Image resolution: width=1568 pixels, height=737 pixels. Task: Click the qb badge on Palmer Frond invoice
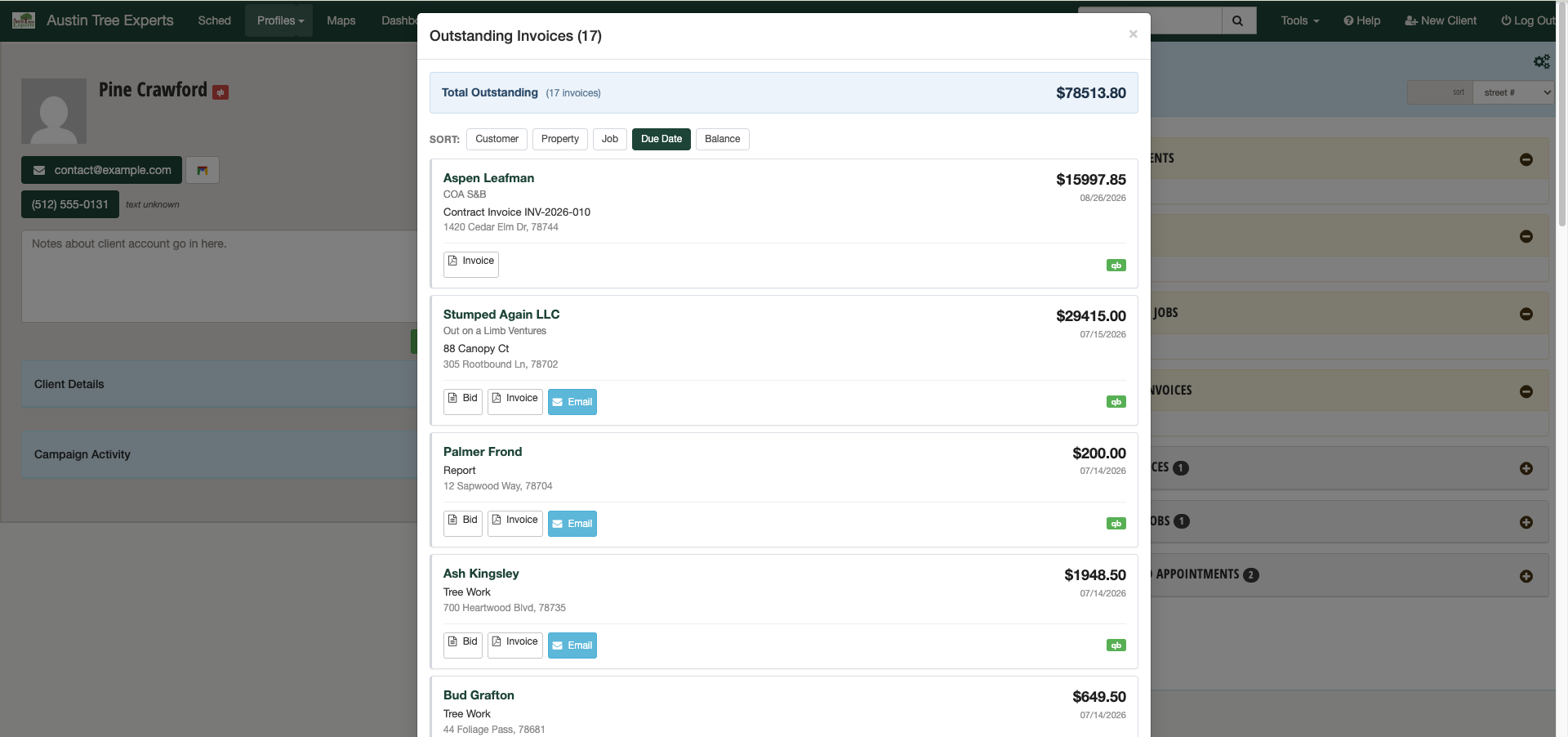coord(1116,524)
